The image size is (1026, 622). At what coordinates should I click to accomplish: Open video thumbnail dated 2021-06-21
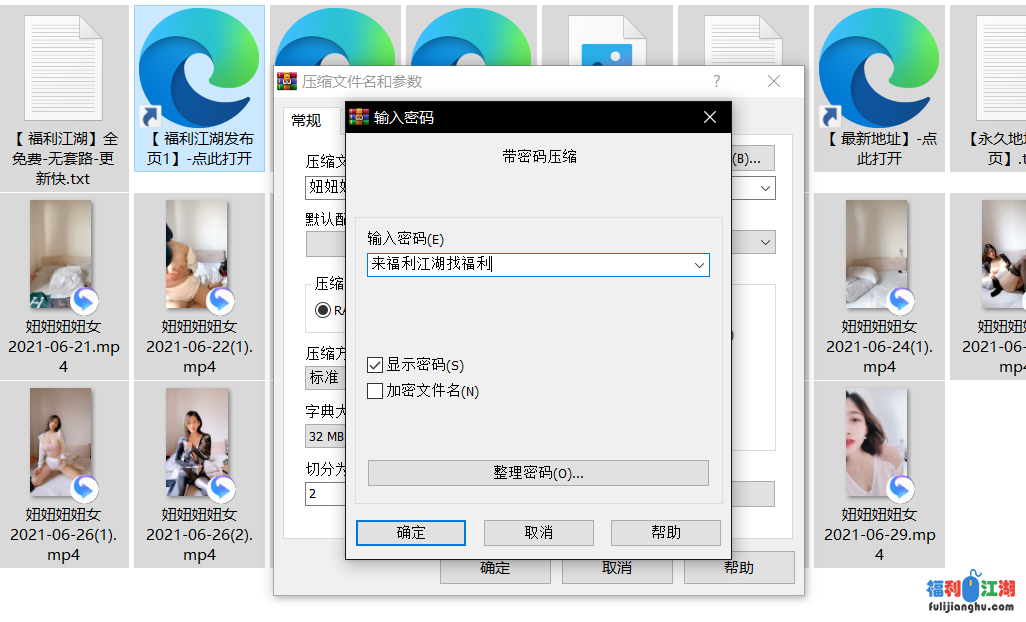63,255
